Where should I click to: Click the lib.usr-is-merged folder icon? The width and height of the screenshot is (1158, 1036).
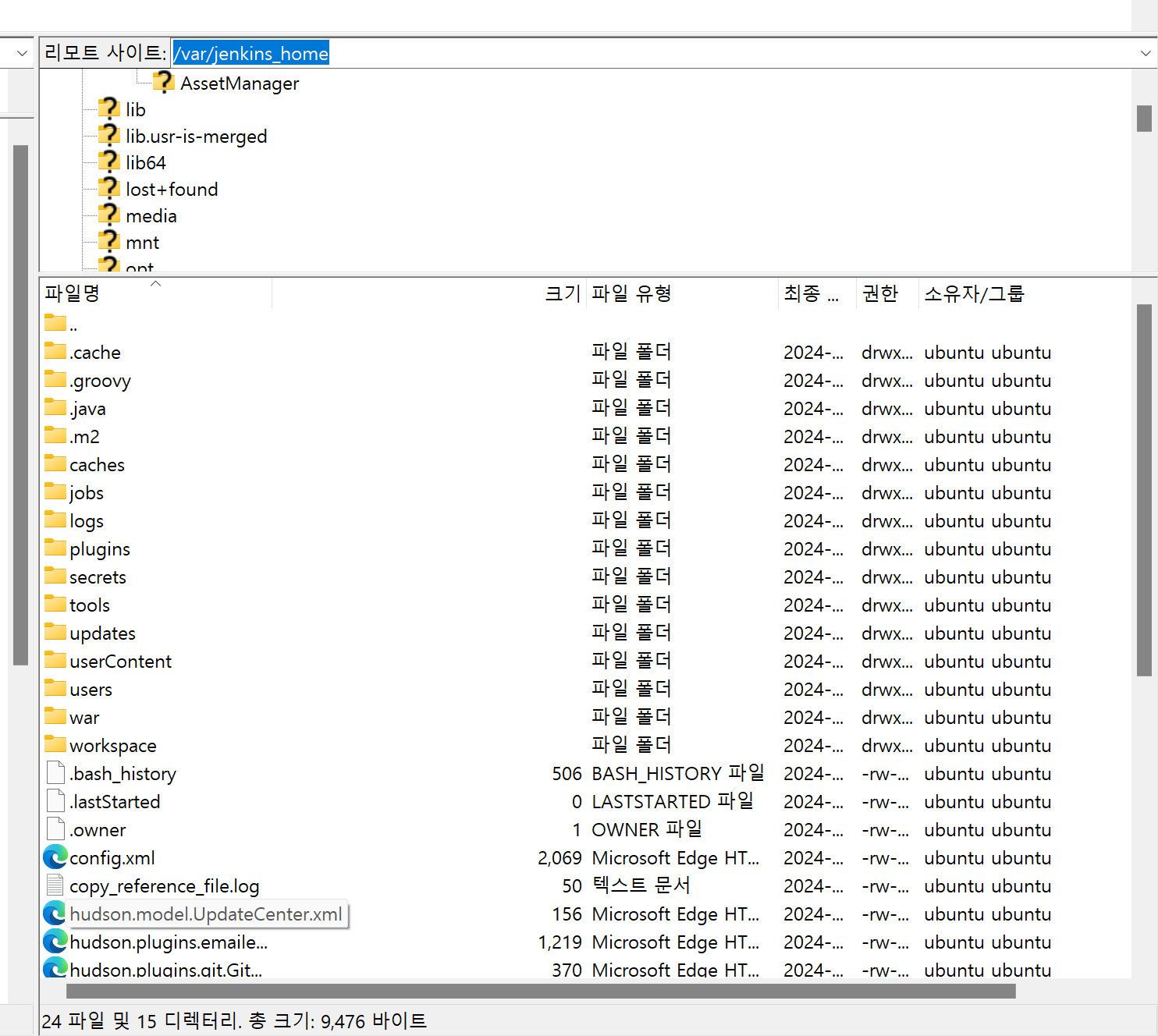(x=108, y=135)
